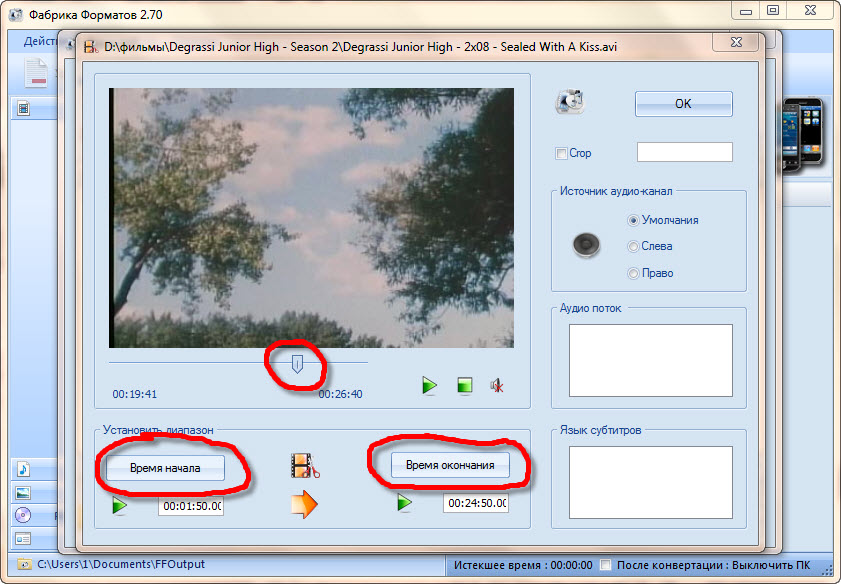Click the Время окончания button
This screenshot has width=841, height=584.
coord(450,465)
